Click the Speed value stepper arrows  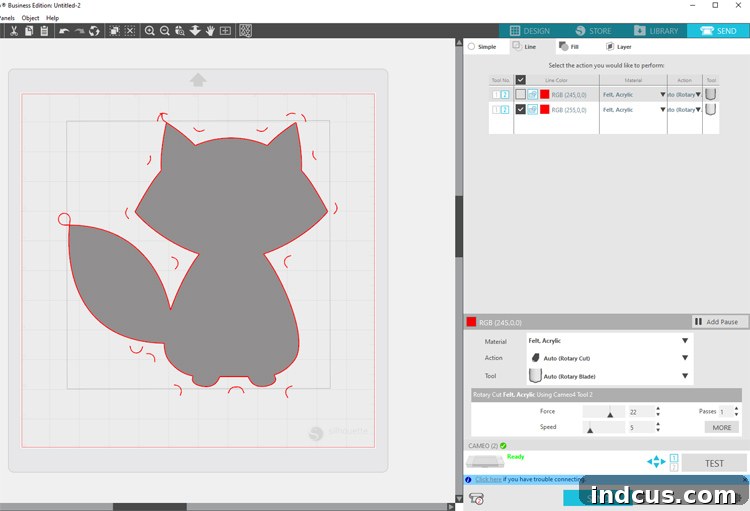point(658,427)
